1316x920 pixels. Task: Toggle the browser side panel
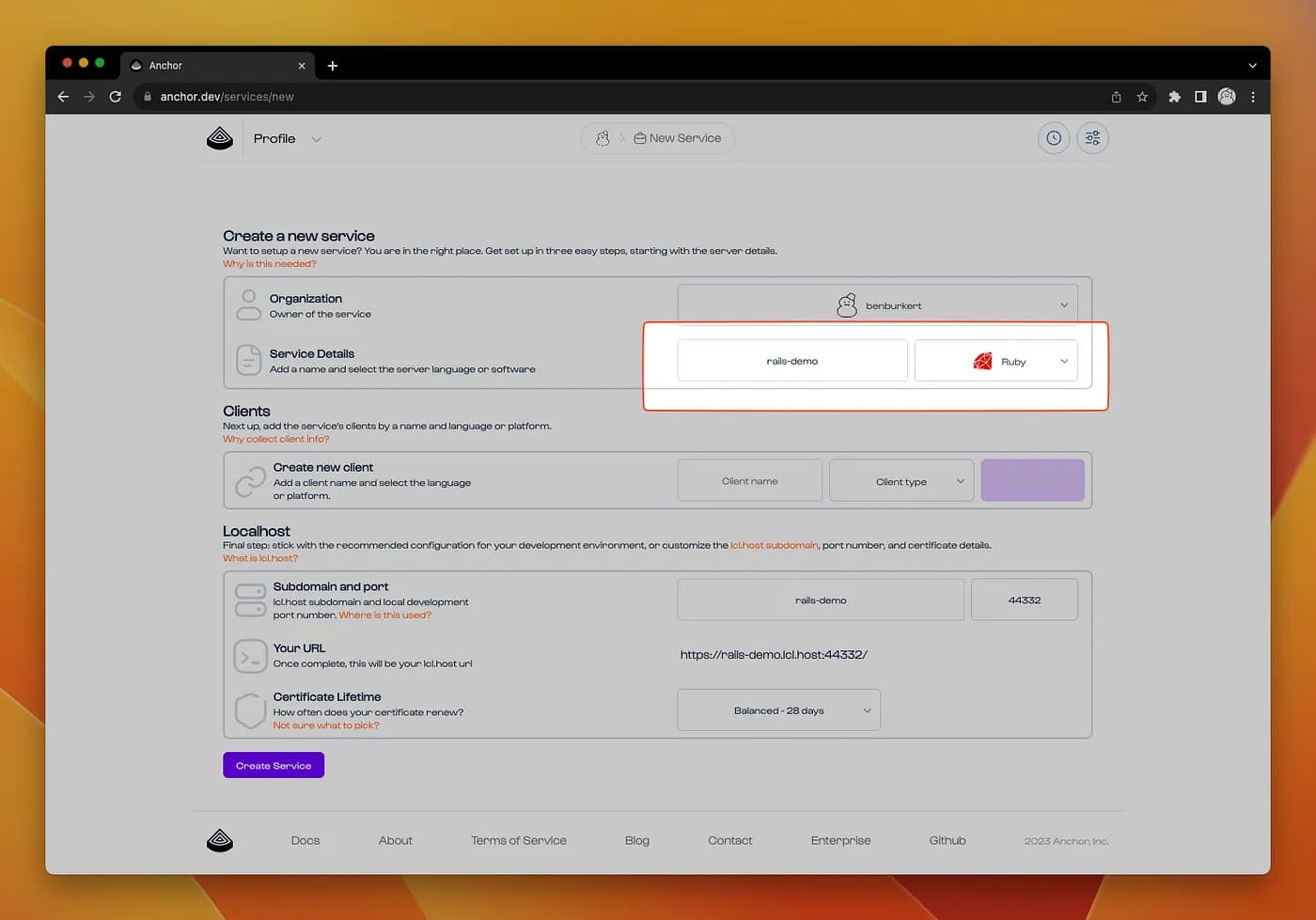click(x=1200, y=97)
